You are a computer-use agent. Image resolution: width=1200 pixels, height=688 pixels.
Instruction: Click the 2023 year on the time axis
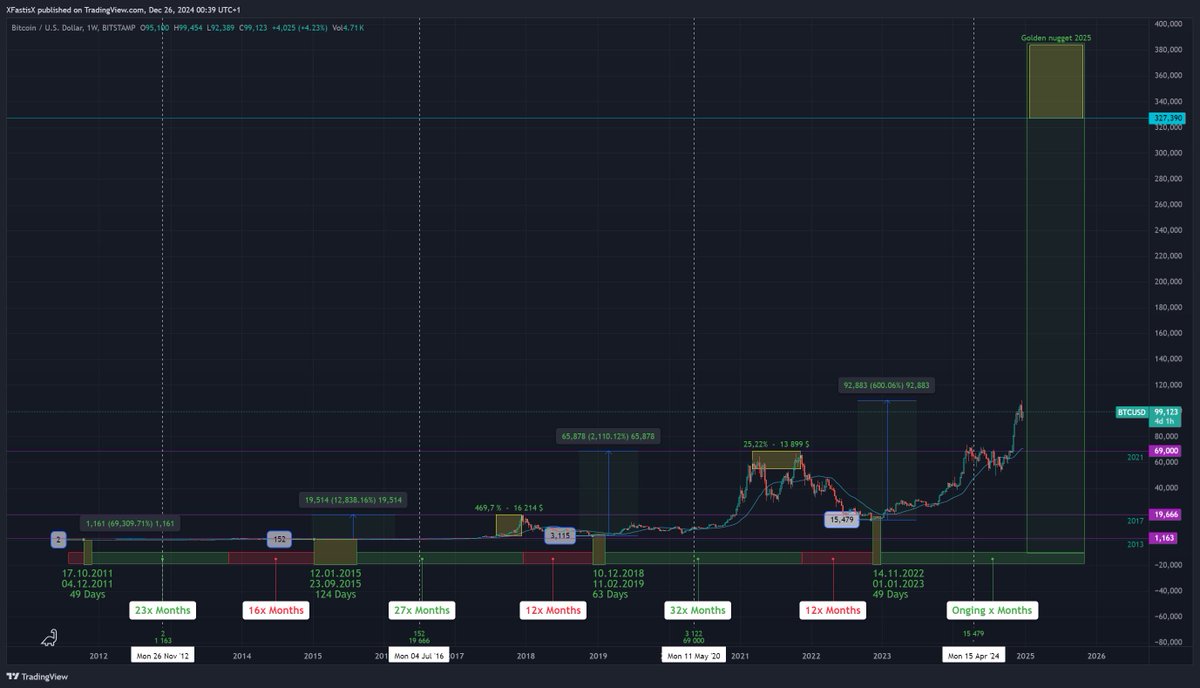click(882, 656)
